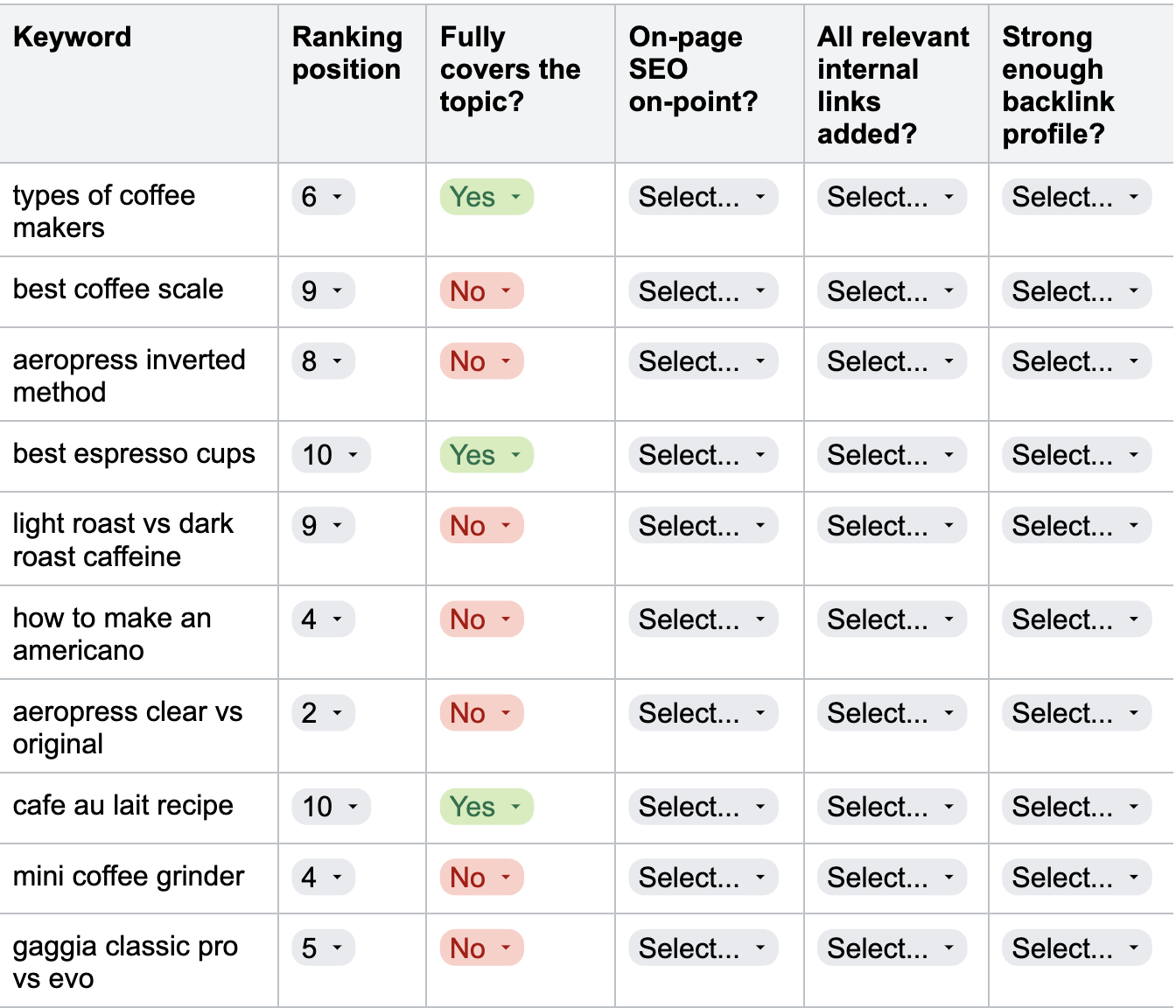Open the internal links selector for "types of coffee makers"
The image size is (1176, 1008).
[891, 197]
